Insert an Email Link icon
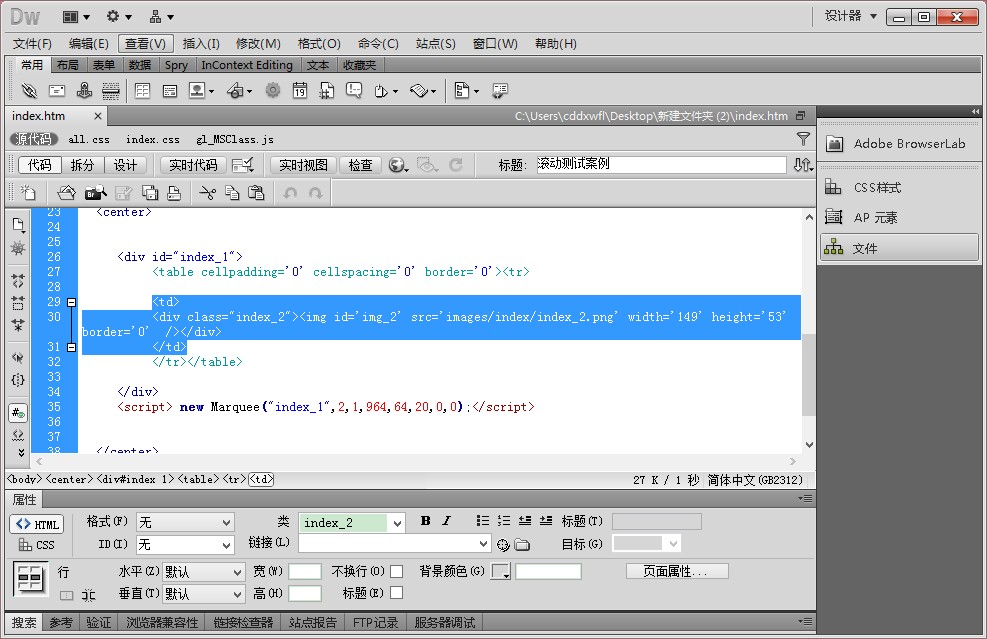This screenshot has height=639, width=987. (x=57, y=91)
